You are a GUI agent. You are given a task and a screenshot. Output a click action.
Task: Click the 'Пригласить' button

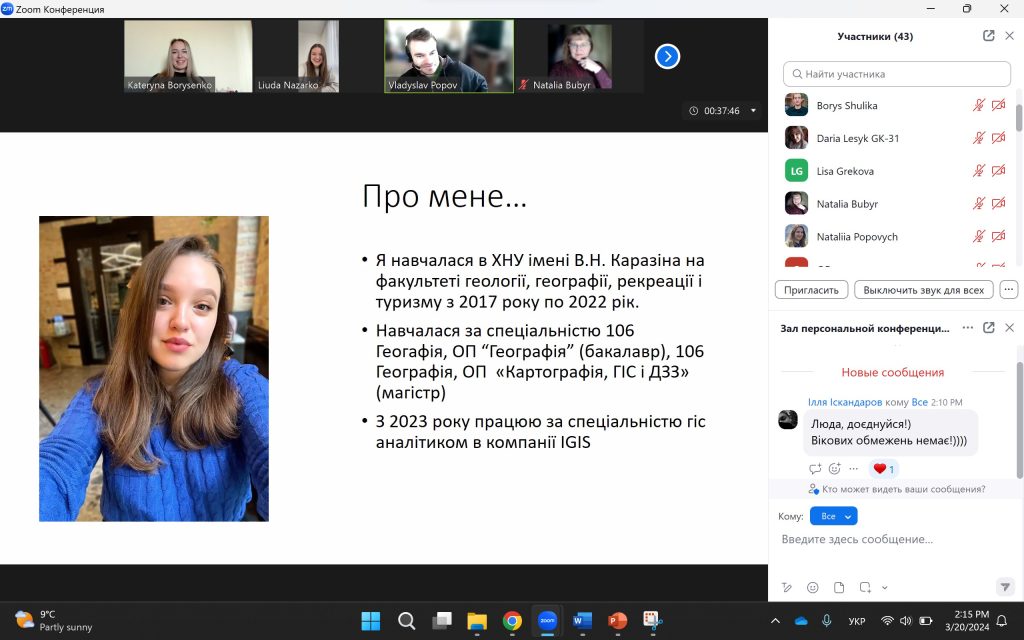tap(810, 289)
